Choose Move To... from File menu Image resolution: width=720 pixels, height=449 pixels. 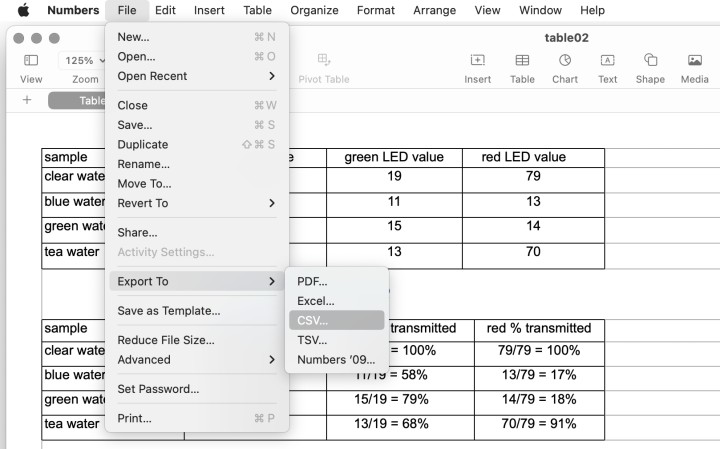point(197,184)
